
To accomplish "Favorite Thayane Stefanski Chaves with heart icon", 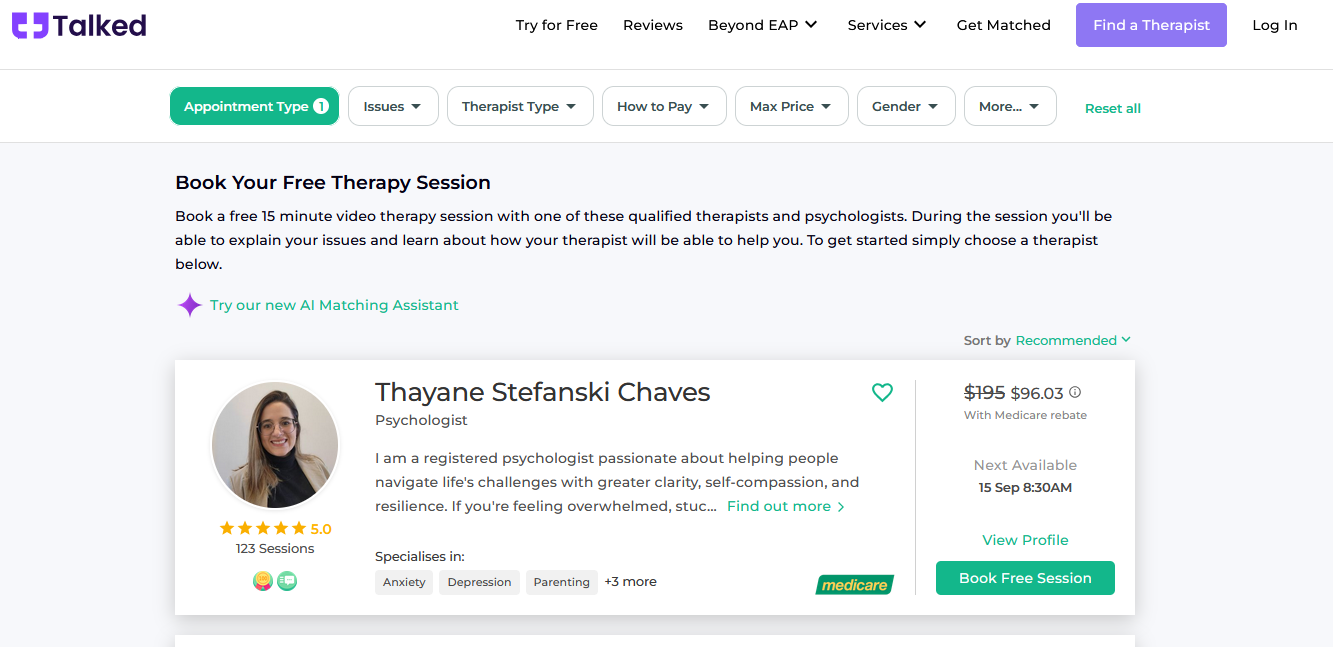I will 882,393.
